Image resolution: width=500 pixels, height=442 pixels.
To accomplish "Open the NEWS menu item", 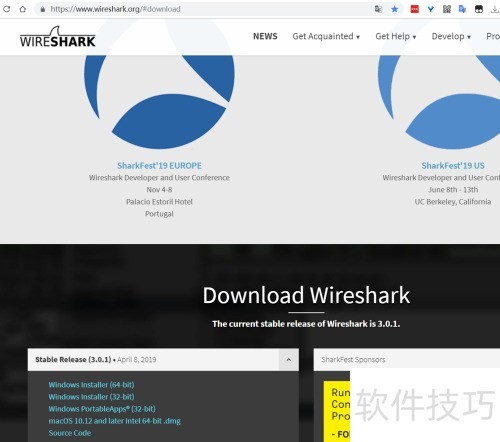I will tap(265, 36).
